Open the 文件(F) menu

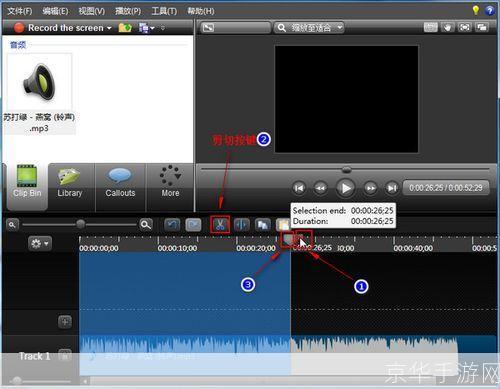tap(19, 11)
